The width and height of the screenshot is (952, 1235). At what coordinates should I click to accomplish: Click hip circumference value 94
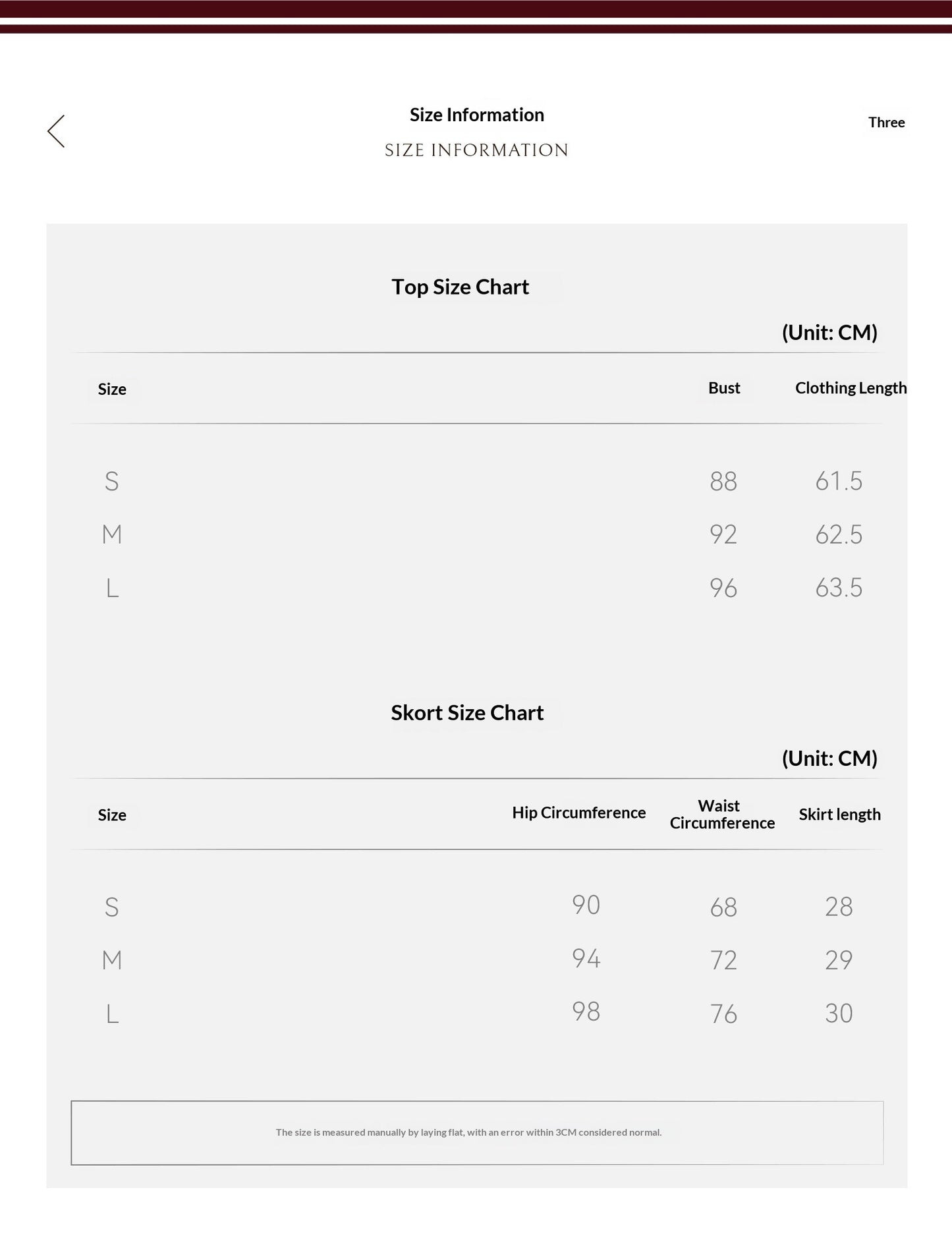[x=586, y=958]
